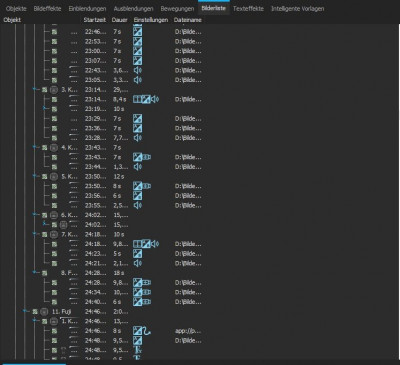The width and height of the screenshot is (400, 365).
Task: Click the Startzeit column header
Action: [x=95, y=20]
